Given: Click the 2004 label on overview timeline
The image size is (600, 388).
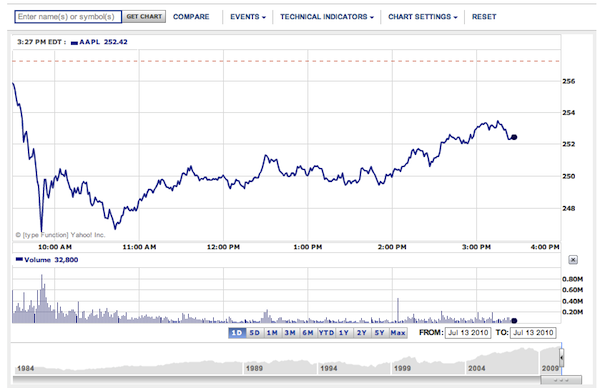Looking at the screenshot, I should tap(477, 368).
